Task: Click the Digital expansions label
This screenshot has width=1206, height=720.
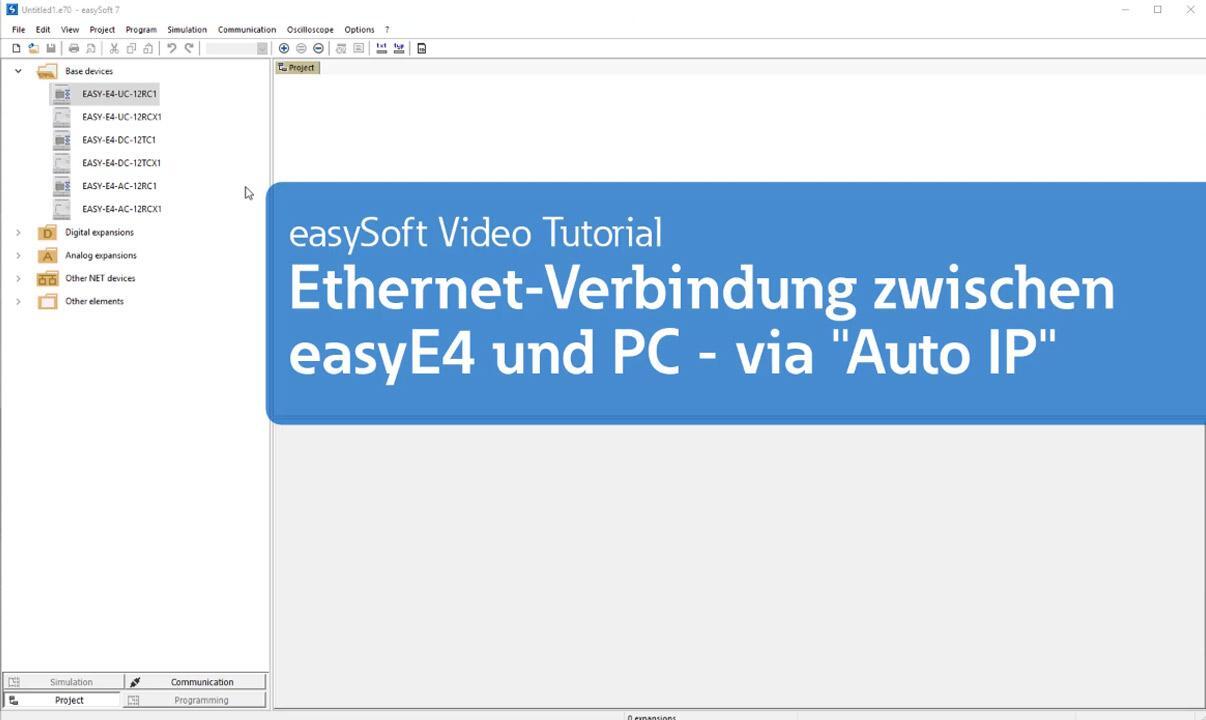Action: point(99,232)
